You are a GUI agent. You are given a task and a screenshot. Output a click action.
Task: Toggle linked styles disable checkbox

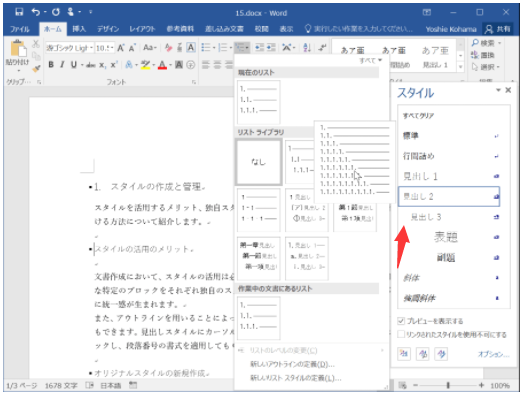tap(401, 334)
